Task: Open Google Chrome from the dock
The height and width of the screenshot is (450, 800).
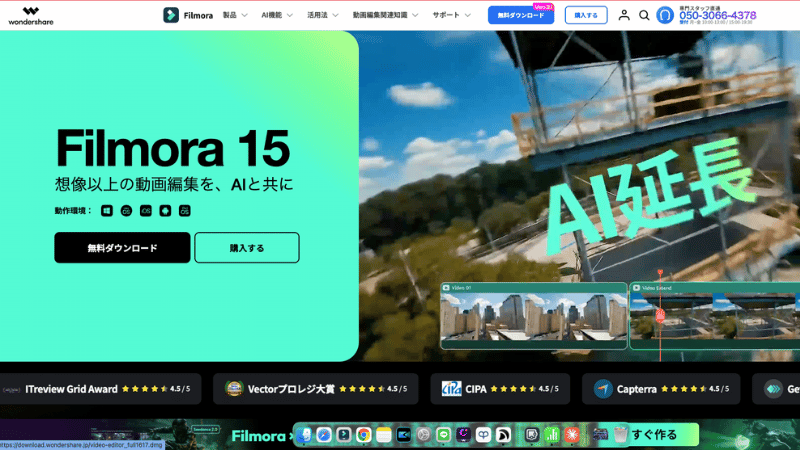Action: (x=364, y=435)
